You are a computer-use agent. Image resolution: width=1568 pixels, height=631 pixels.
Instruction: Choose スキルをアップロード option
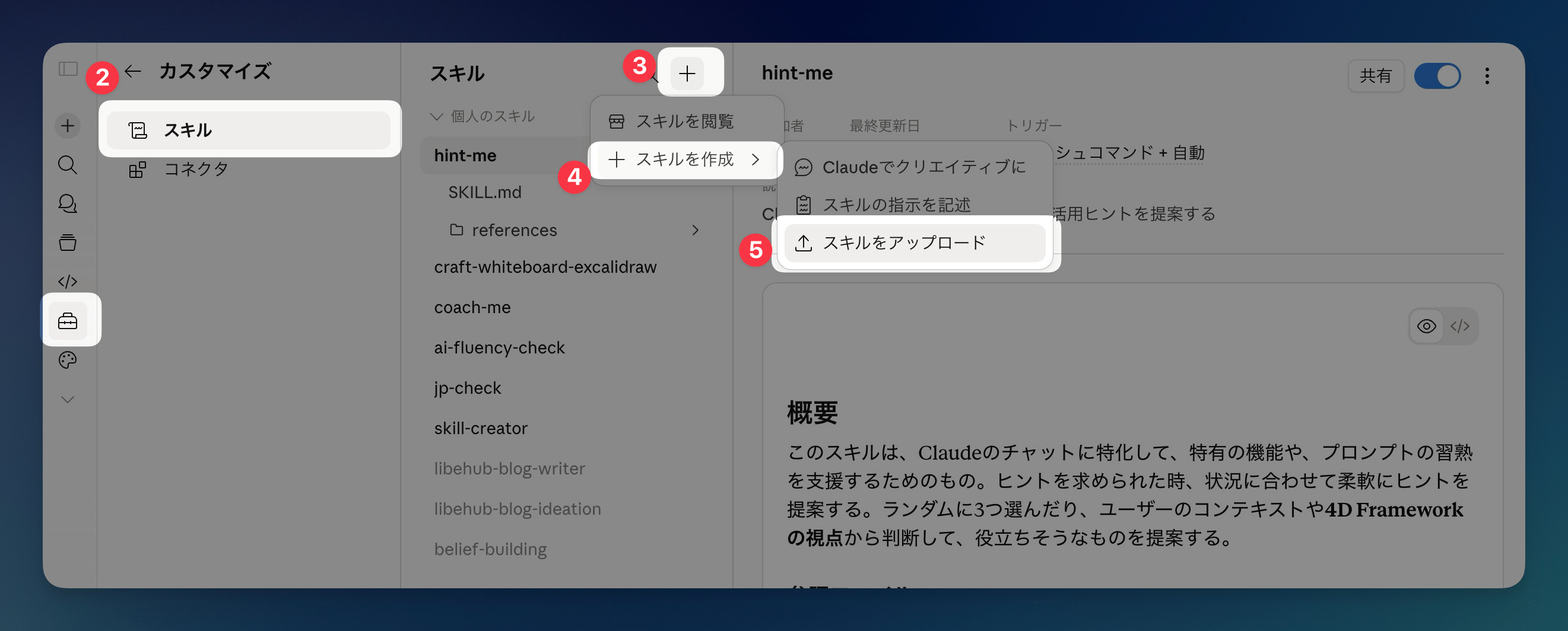tap(915, 243)
